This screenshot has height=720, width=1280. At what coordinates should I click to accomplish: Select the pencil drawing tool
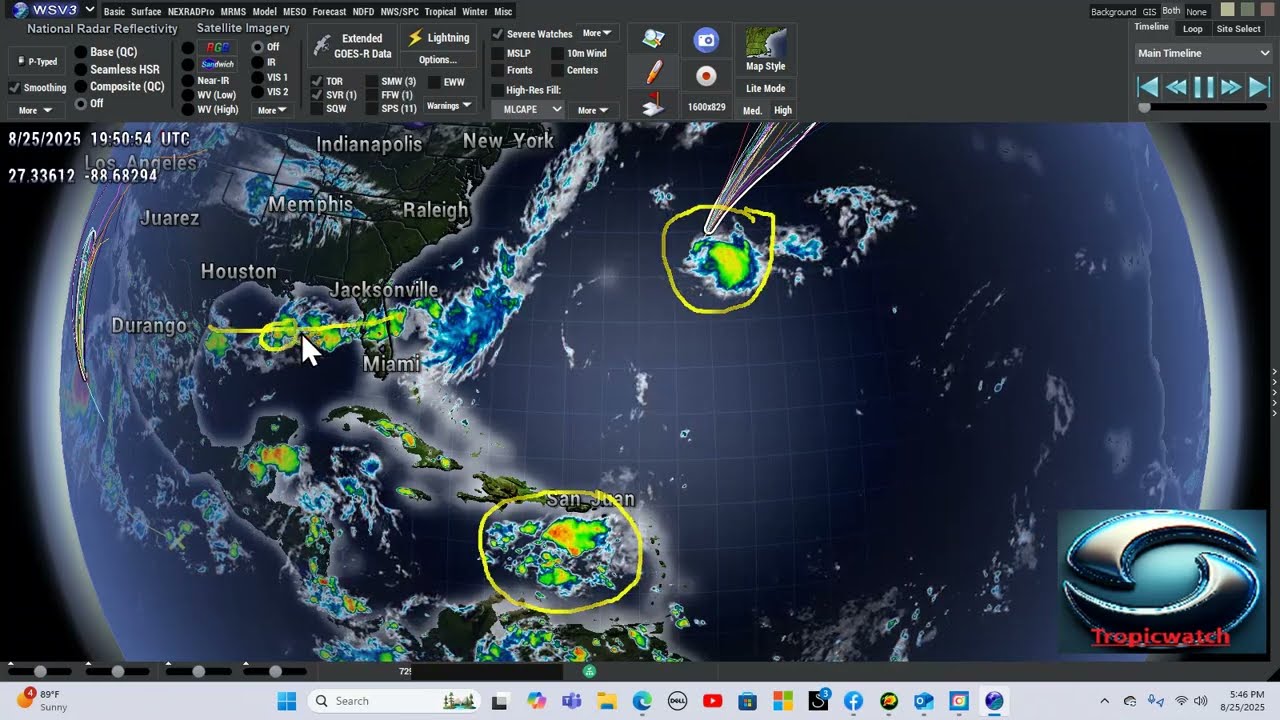(653, 72)
